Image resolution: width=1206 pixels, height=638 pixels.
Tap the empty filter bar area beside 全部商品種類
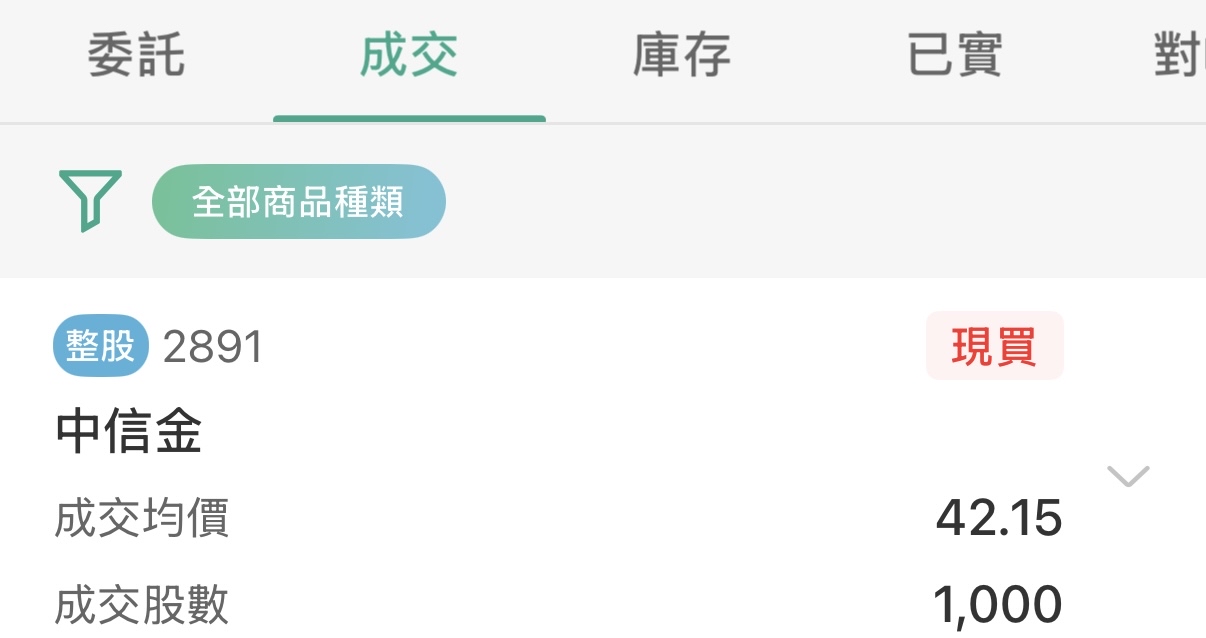click(820, 201)
